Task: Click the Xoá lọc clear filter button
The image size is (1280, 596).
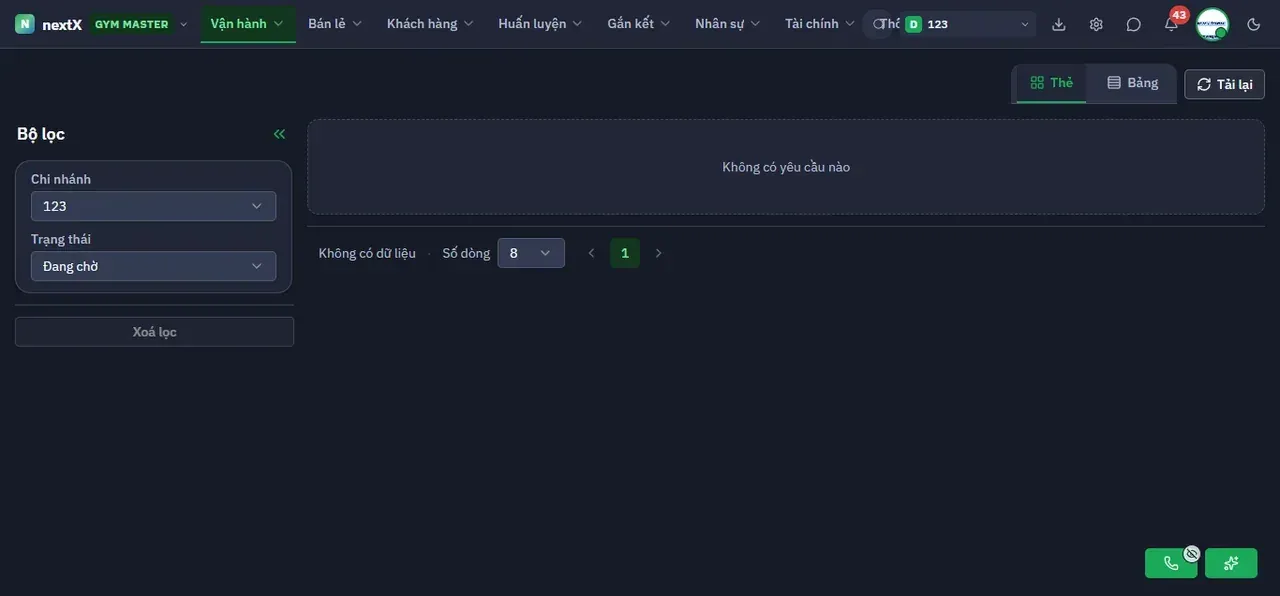Action: click(x=154, y=332)
